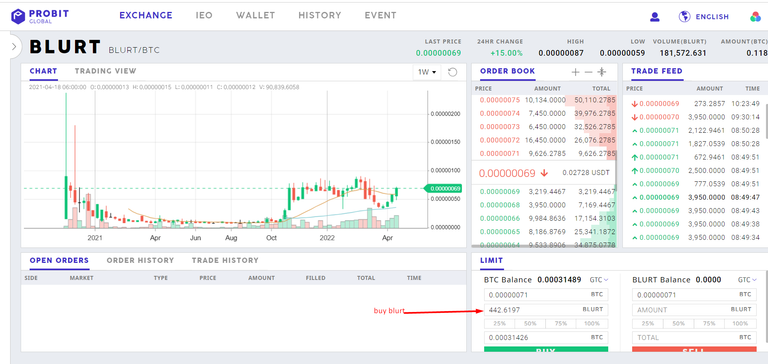Set sell amount to 25%
Image resolution: width=768 pixels, height=364 pixels.
point(648,324)
